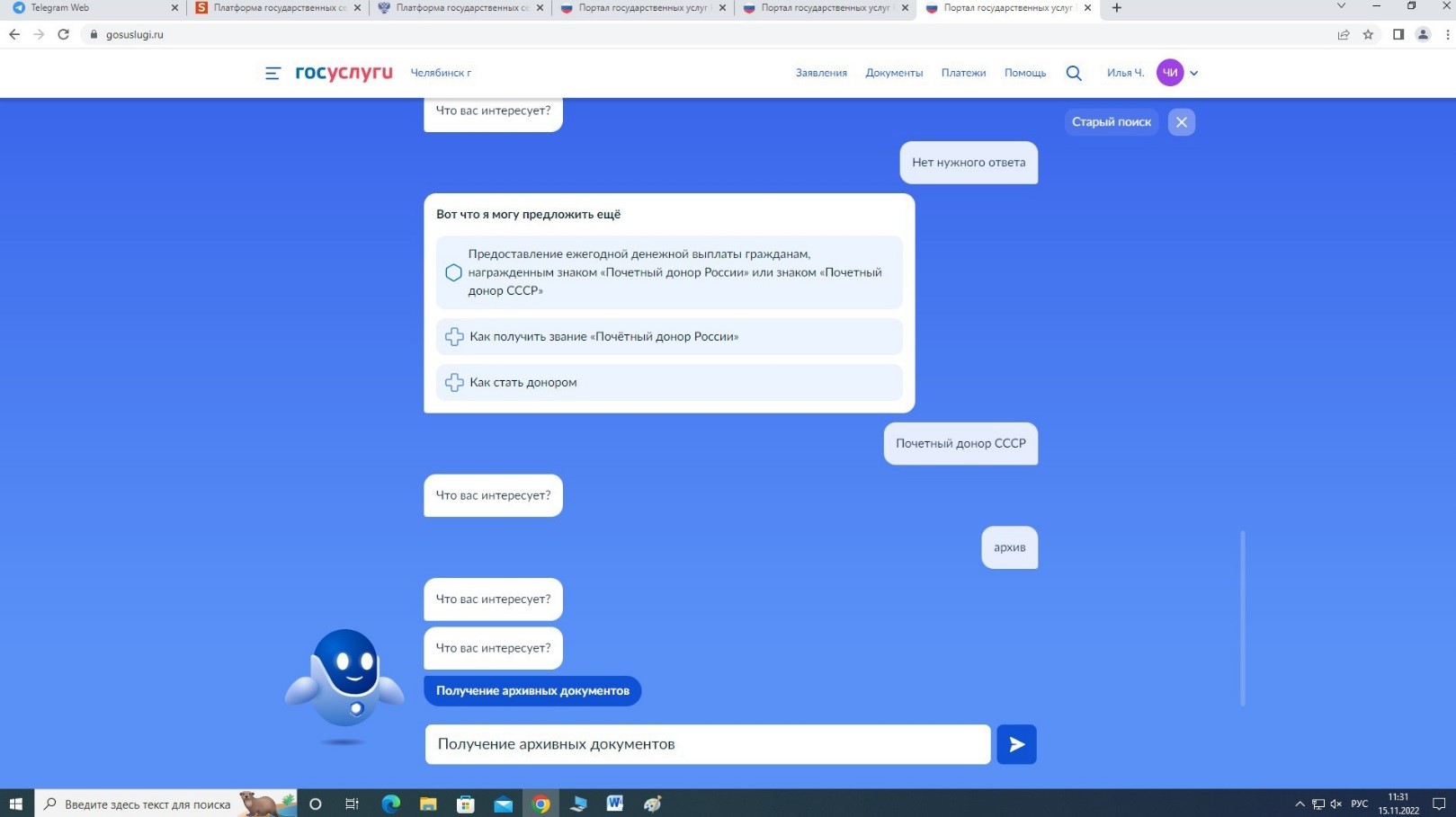Change the city Челябинск г location
This screenshot has height=817, width=1456.
441,73
